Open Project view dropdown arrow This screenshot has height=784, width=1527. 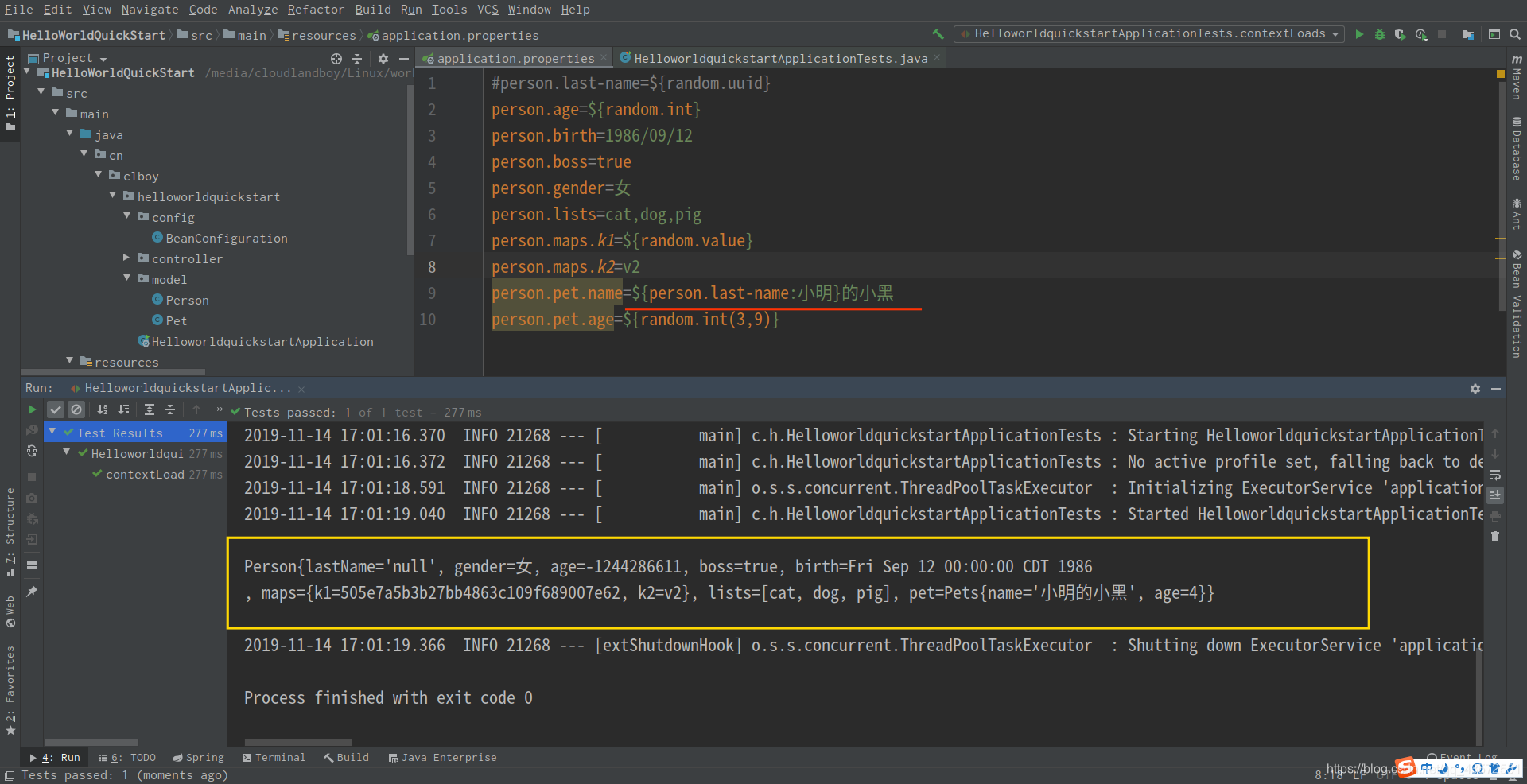pyautogui.click(x=103, y=60)
